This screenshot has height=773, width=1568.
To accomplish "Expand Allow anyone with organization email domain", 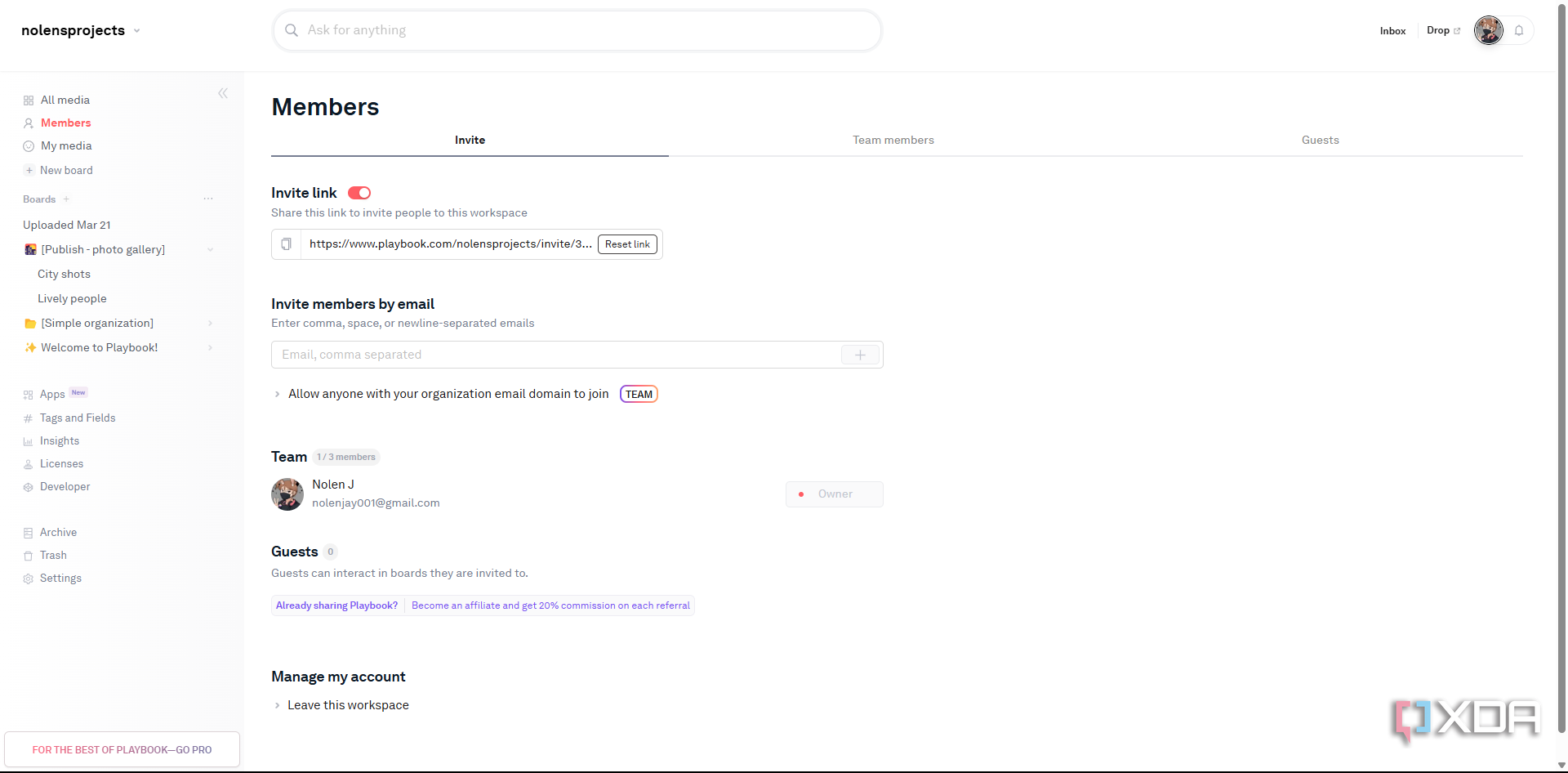I will tap(278, 394).
